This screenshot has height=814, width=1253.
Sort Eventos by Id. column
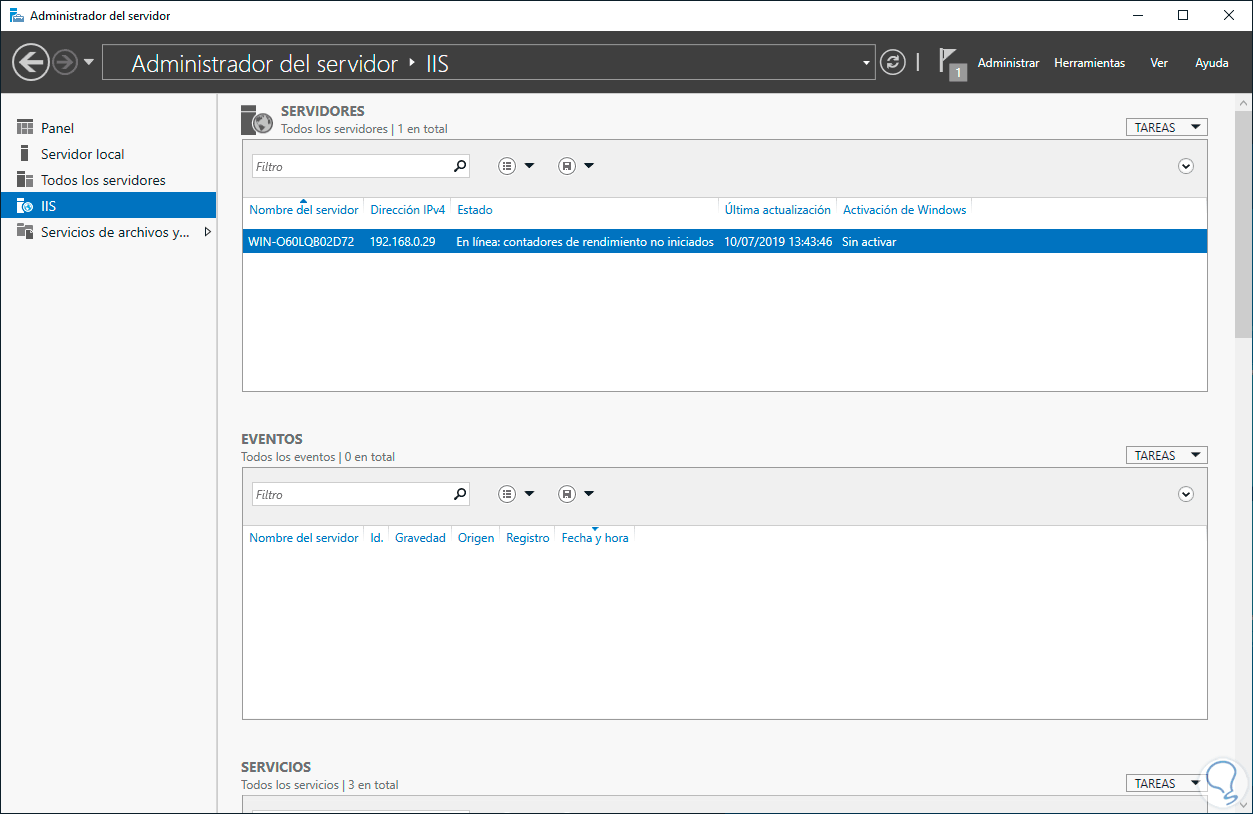[377, 538]
